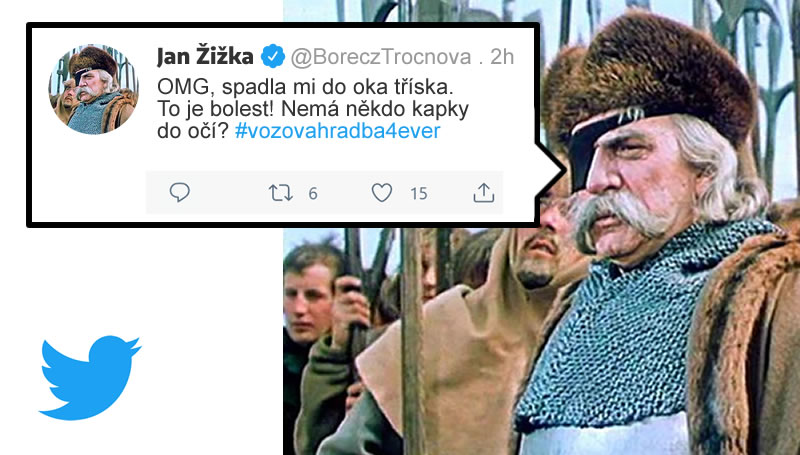Viewport: 800px width, 455px height.
Task: Click the retweet count 6
Action: tap(313, 193)
